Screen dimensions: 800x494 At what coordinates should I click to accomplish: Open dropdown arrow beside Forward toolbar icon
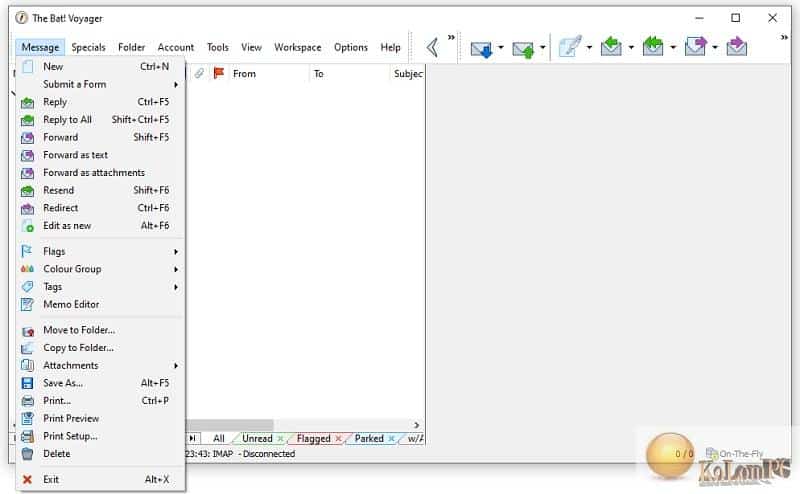point(715,47)
